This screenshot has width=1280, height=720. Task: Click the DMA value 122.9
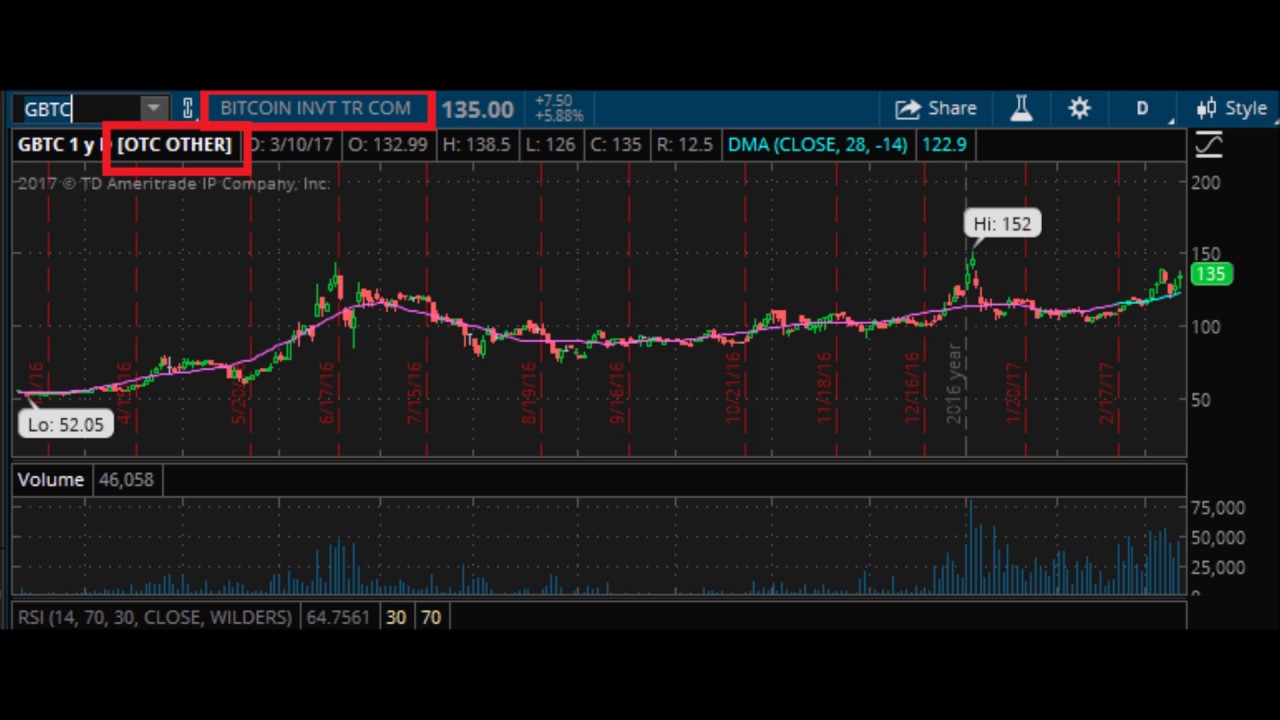(x=944, y=145)
